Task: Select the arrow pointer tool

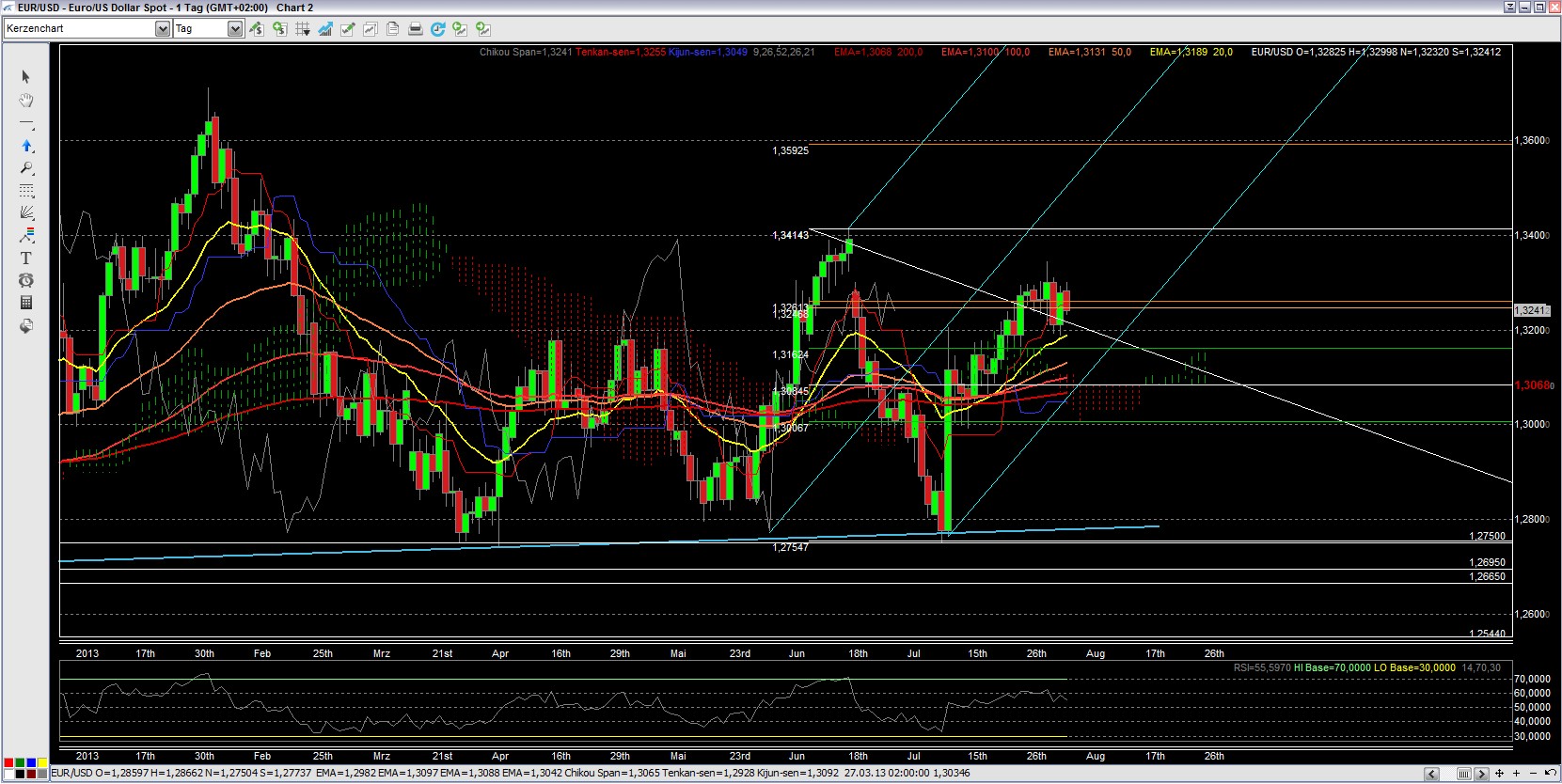Action: point(26,77)
